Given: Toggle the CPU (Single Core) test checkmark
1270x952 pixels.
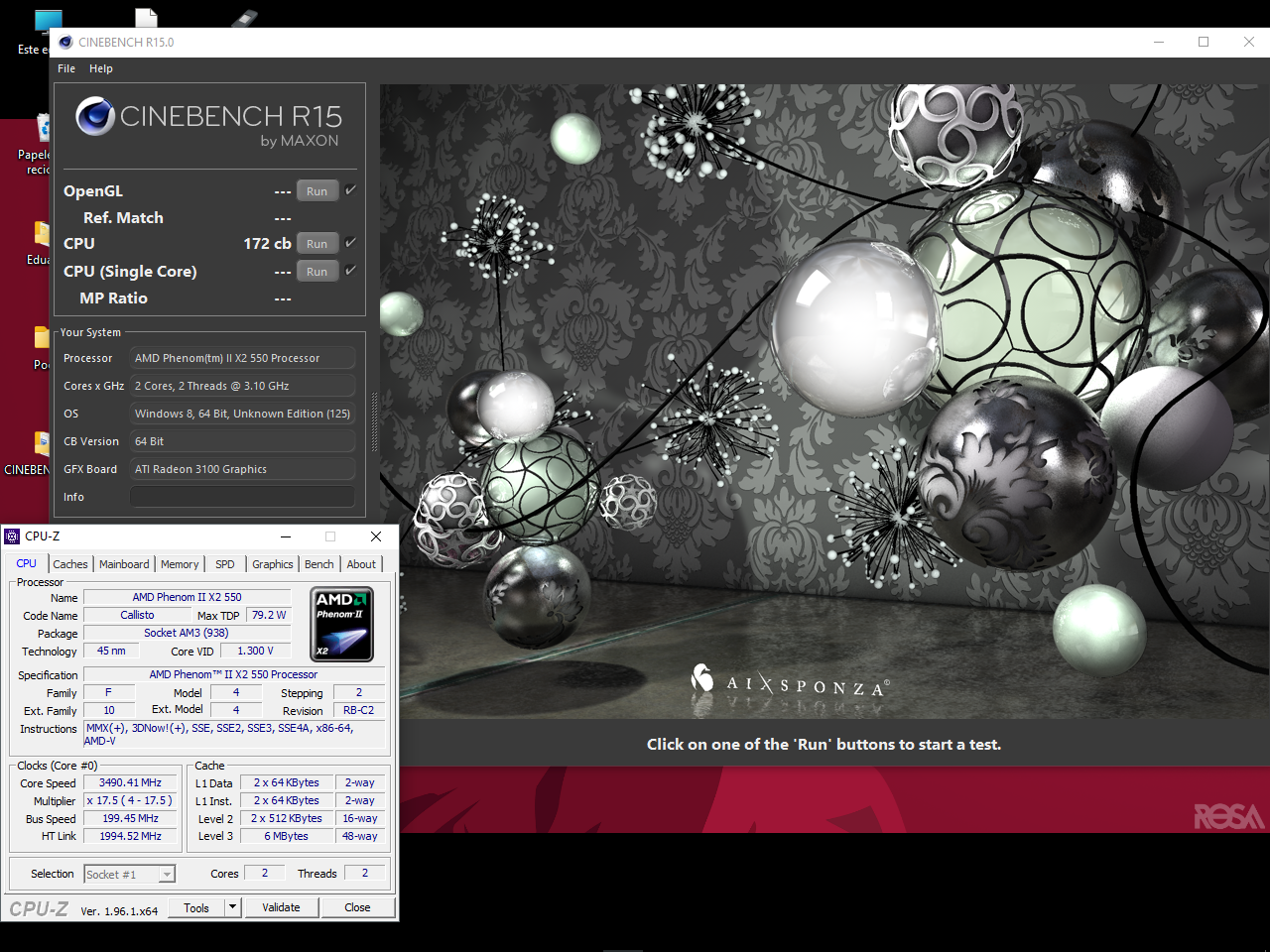Looking at the screenshot, I should pos(350,270).
